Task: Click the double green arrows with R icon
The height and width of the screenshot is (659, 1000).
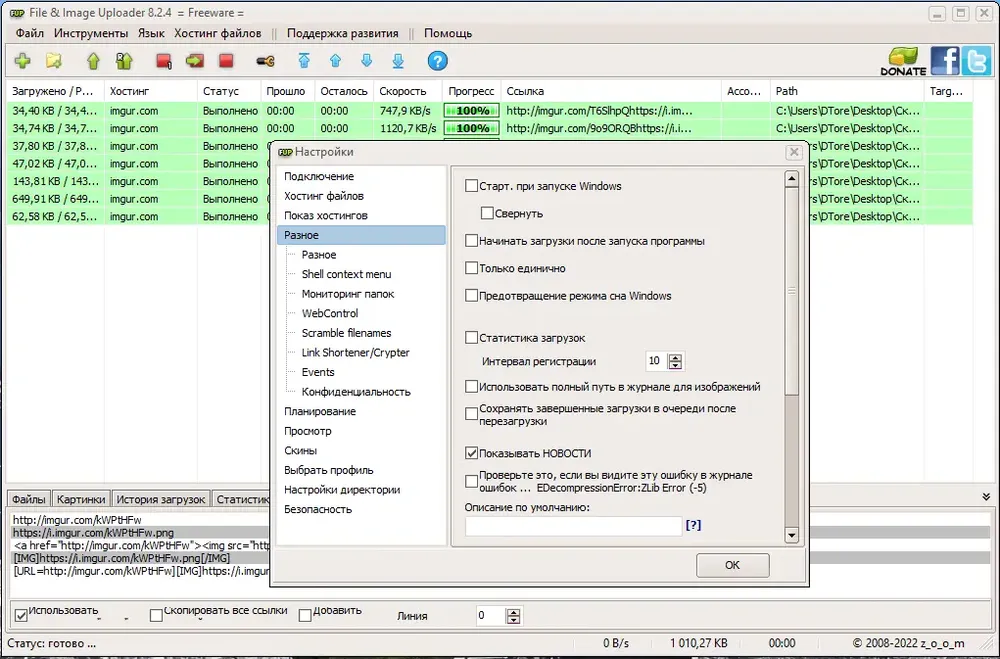Action: pyautogui.click(x=124, y=61)
